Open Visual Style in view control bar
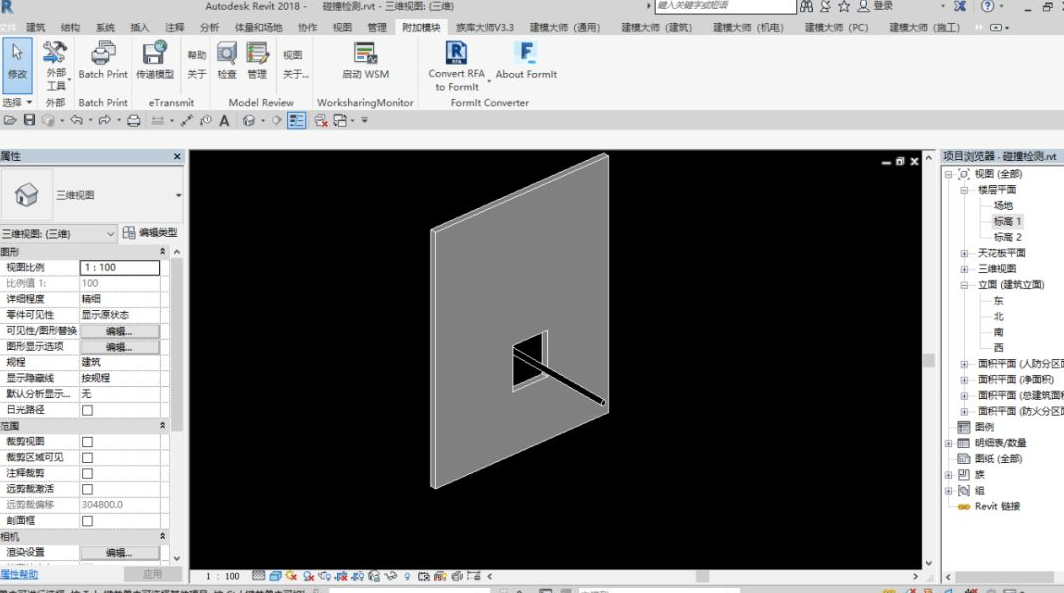The width and height of the screenshot is (1064, 593). 275,576
